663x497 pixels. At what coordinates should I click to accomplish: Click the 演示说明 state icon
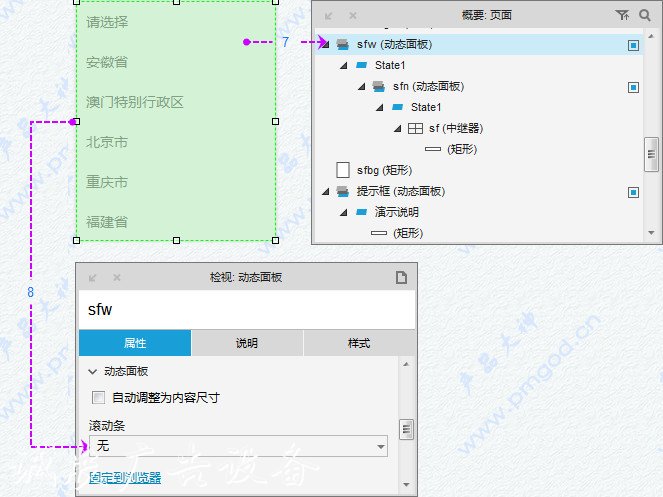(362, 212)
